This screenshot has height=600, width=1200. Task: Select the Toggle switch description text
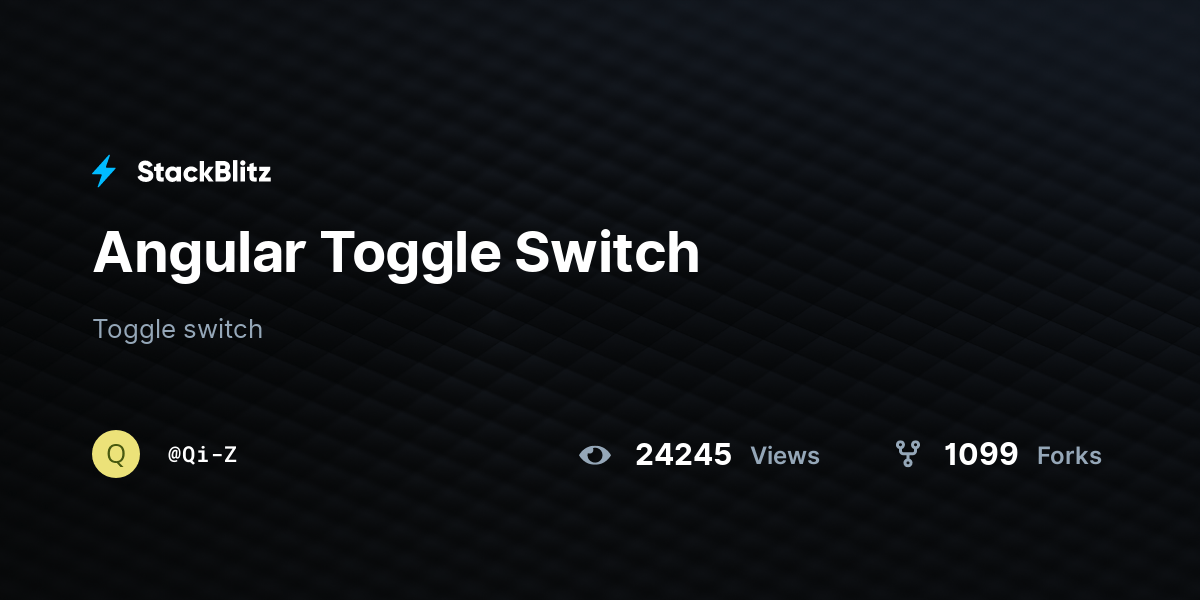click(x=178, y=329)
